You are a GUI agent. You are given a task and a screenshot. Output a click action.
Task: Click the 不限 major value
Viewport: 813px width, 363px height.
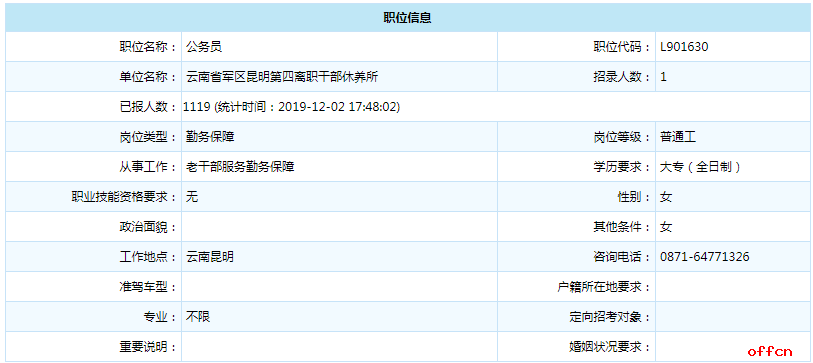click(198, 316)
